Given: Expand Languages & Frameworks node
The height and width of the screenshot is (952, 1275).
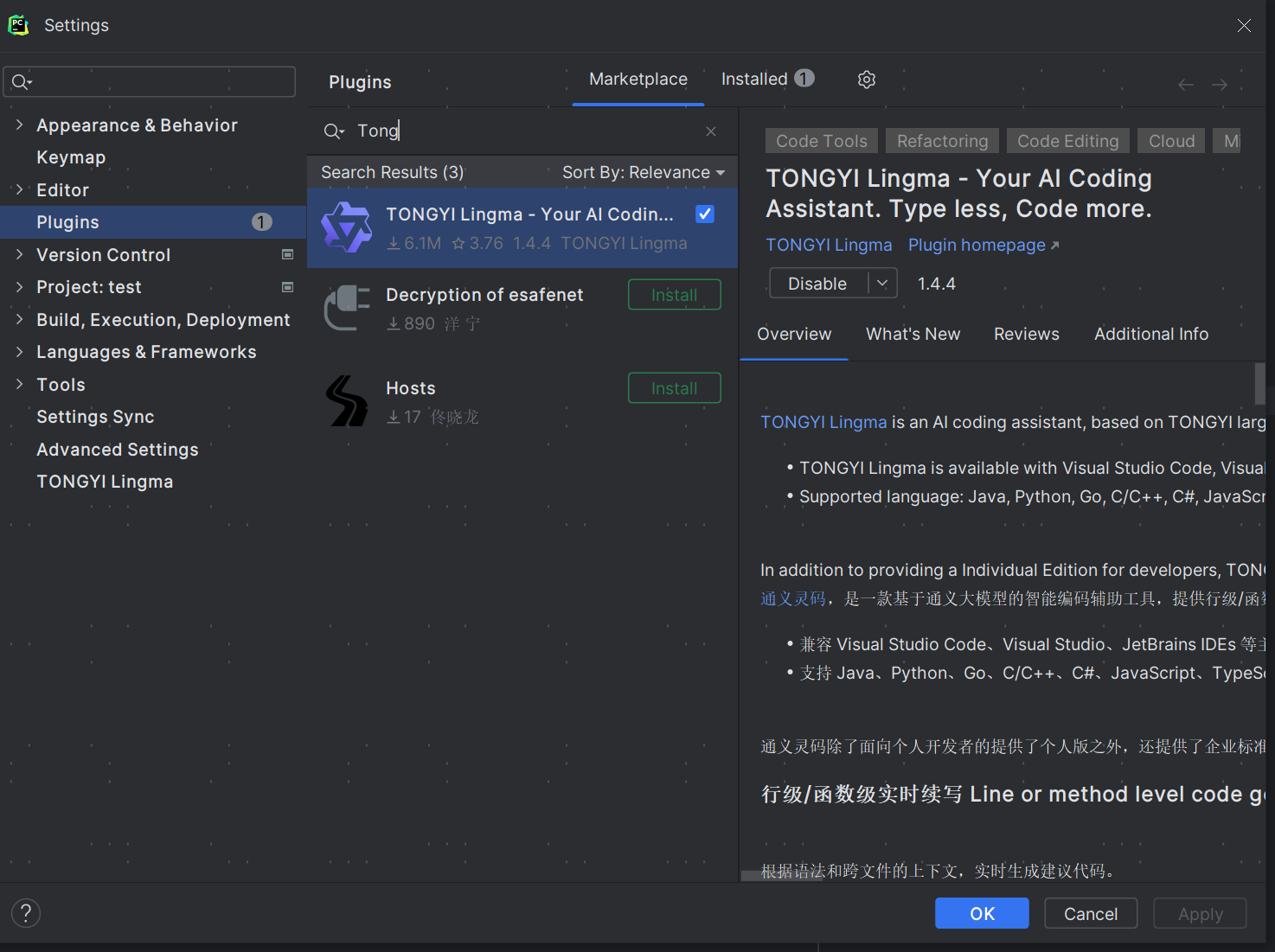Looking at the screenshot, I should [19, 352].
